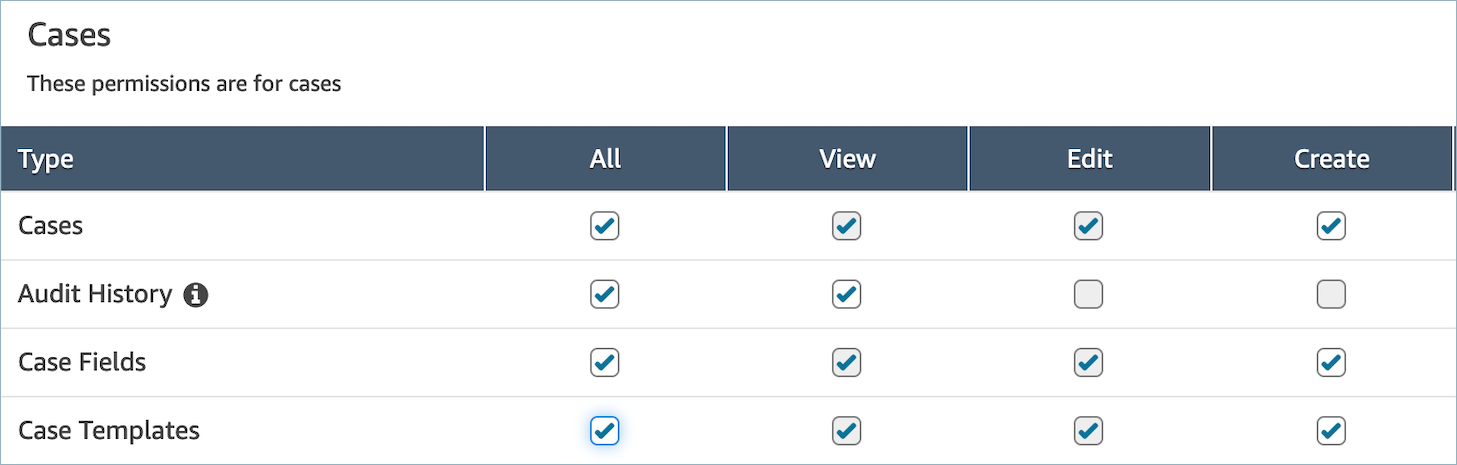Uncheck View permission for Case Templates
The image size is (1457, 465).
click(x=847, y=430)
